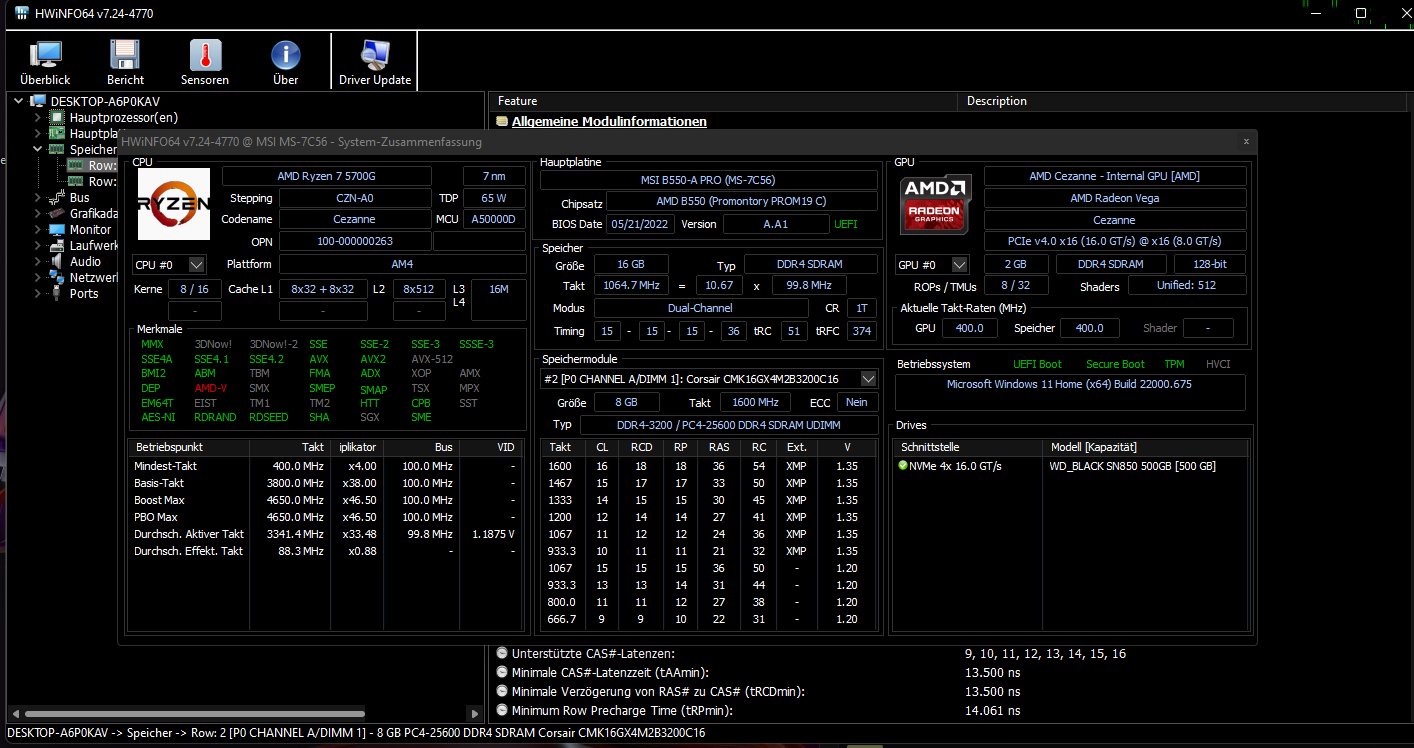1414x748 pixels.
Task: Click the Monitor tree icon
Action: pos(58,229)
